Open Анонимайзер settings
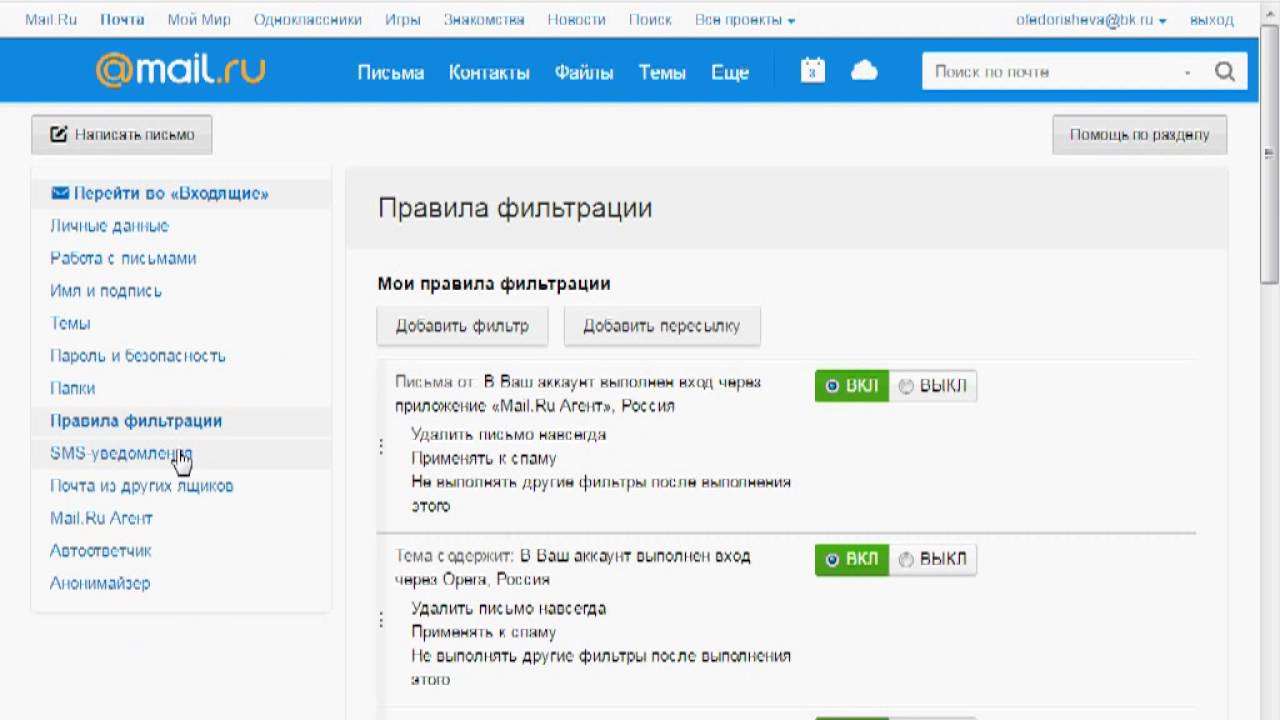Viewport: 1280px width, 720px height. click(100, 583)
